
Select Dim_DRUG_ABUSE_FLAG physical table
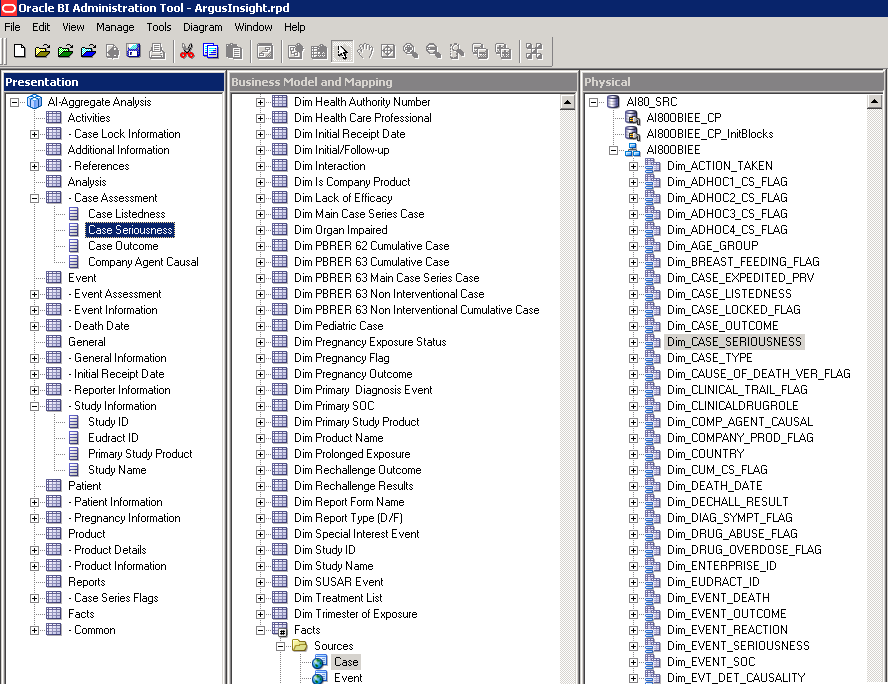[x=732, y=534]
